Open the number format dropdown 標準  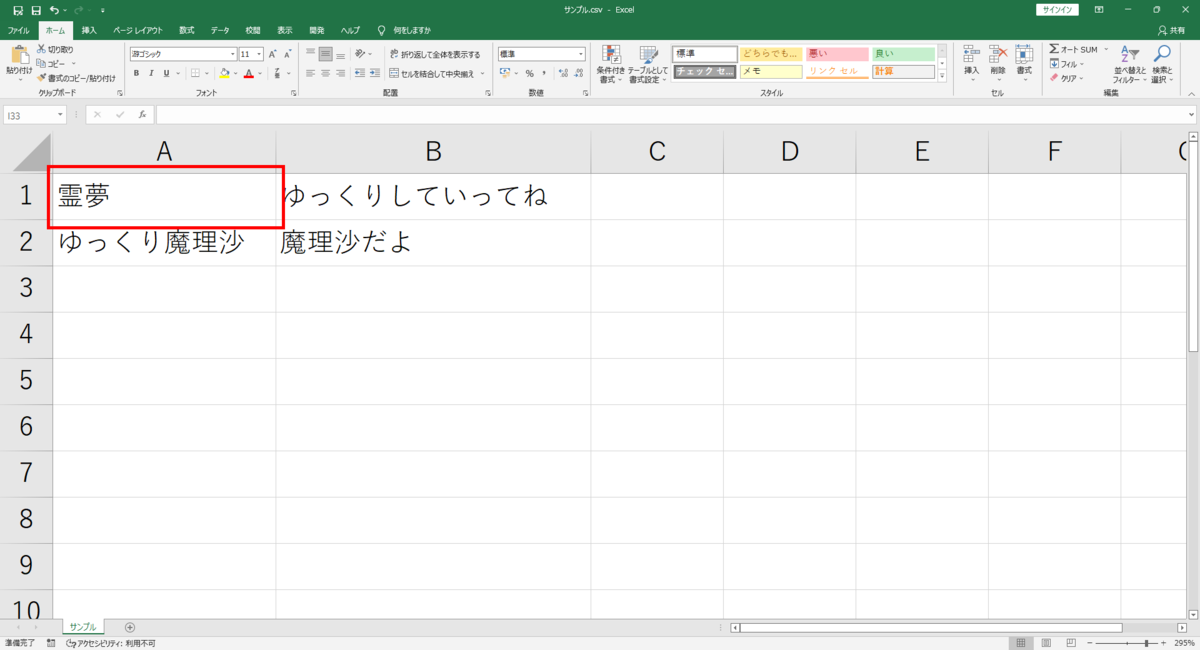pos(581,54)
